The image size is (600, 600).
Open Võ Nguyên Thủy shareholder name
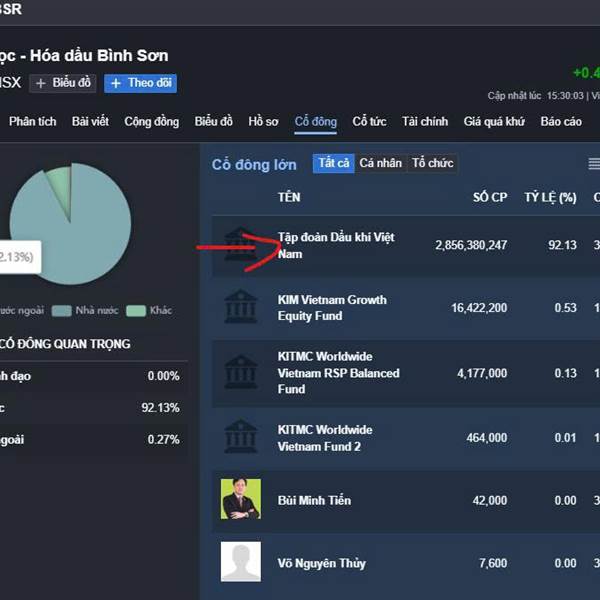pos(322,563)
